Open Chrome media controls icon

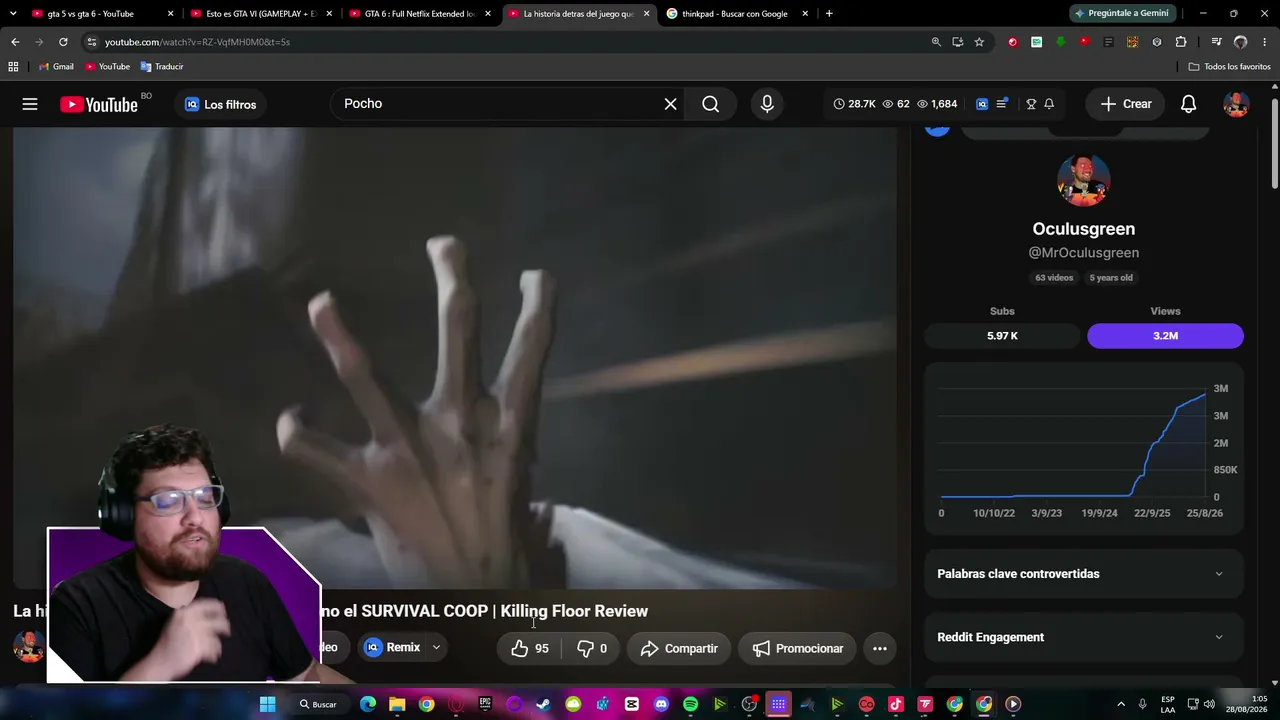coord(1216,42)
